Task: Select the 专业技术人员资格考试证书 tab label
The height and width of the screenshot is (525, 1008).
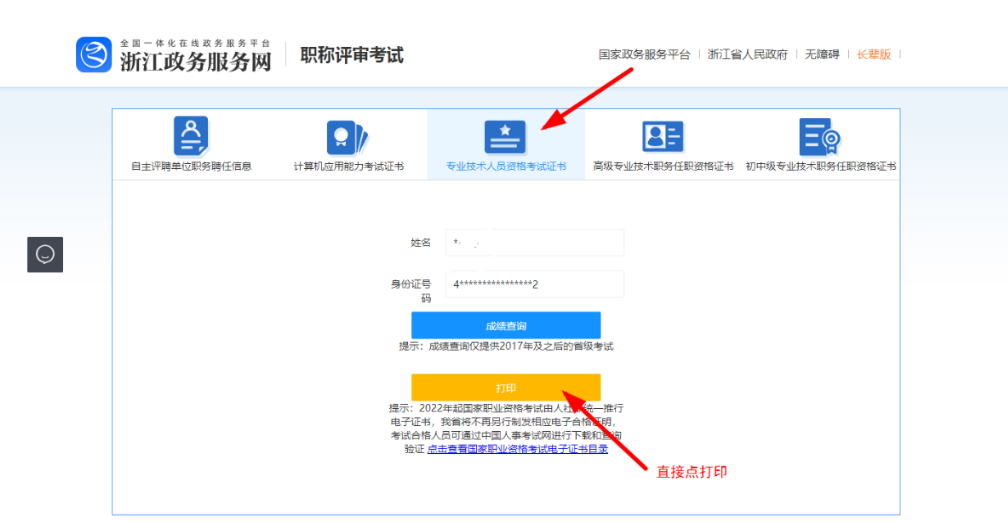Action: 505,166
